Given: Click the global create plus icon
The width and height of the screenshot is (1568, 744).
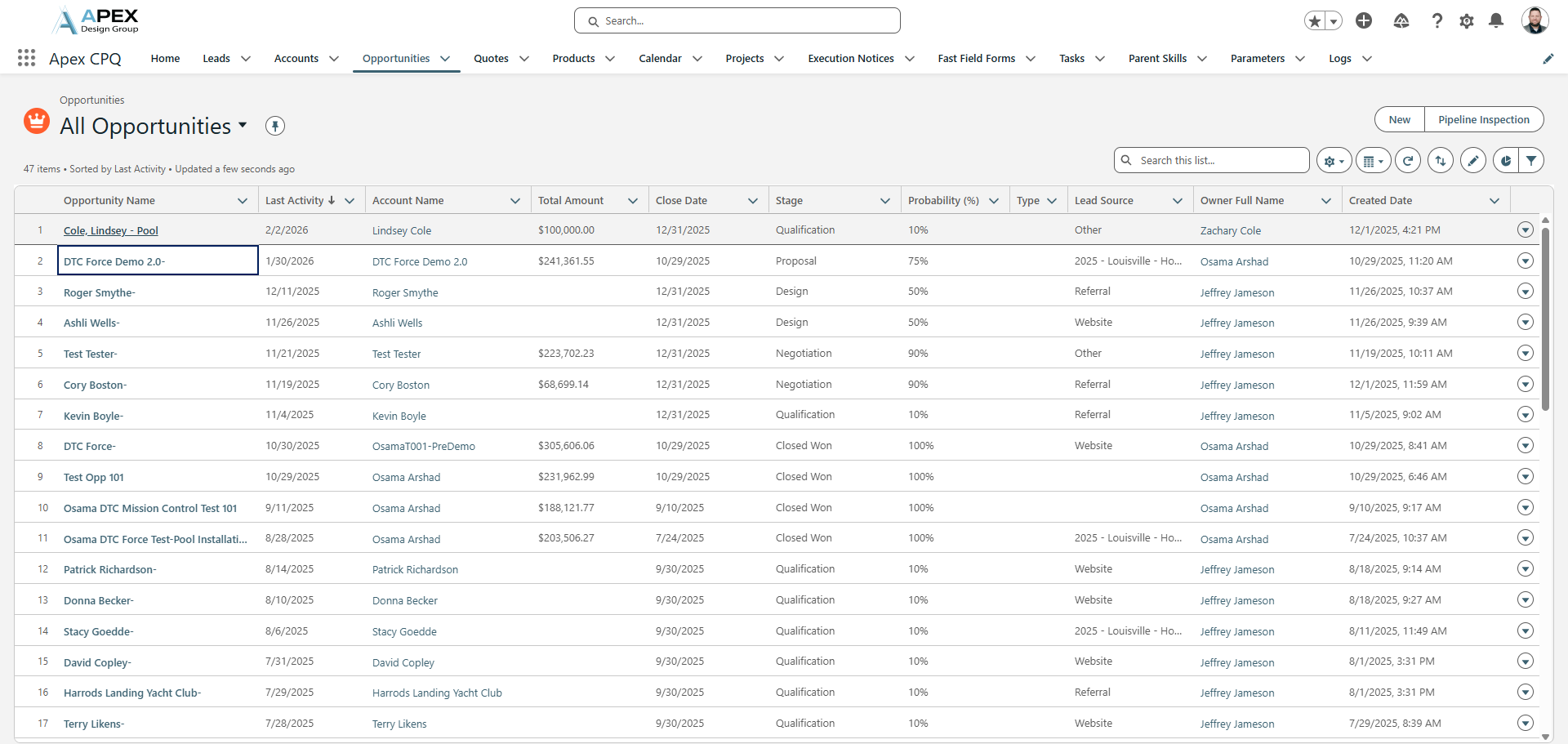Looking at the screenshot, I should [x=1363, y=21].
